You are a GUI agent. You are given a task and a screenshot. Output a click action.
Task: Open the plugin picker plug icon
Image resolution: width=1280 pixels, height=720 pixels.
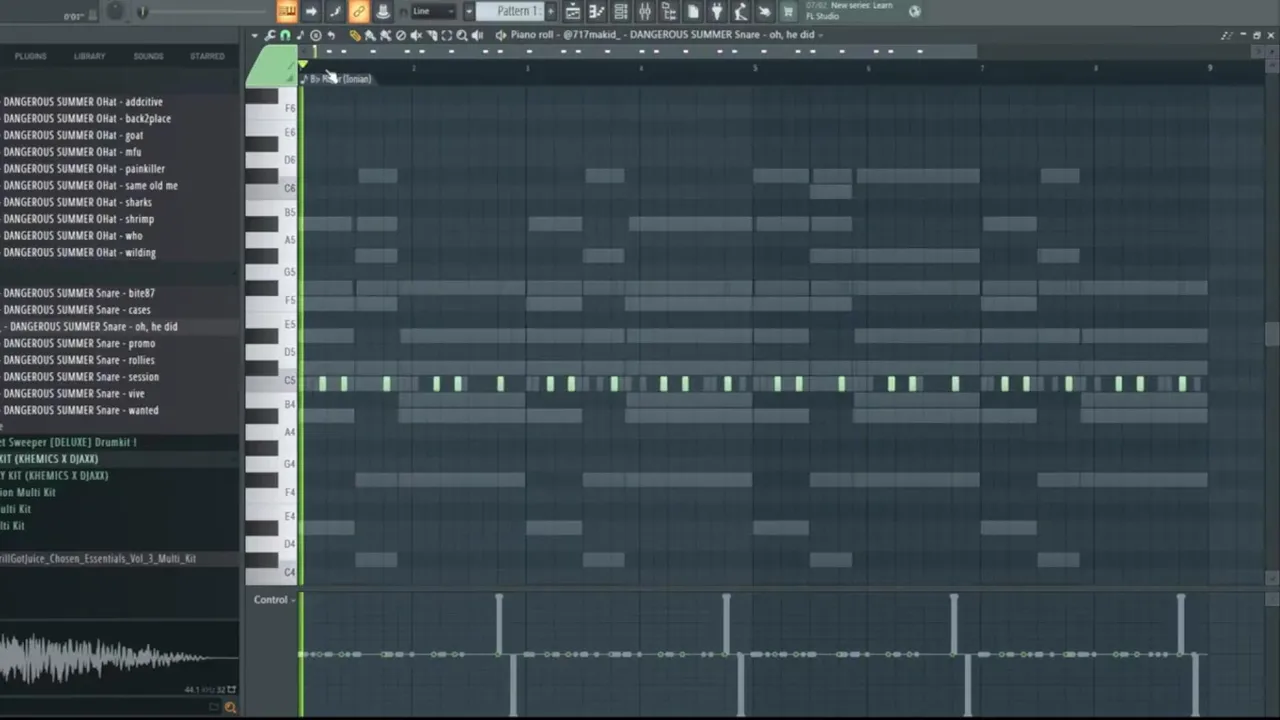point(717,11)
